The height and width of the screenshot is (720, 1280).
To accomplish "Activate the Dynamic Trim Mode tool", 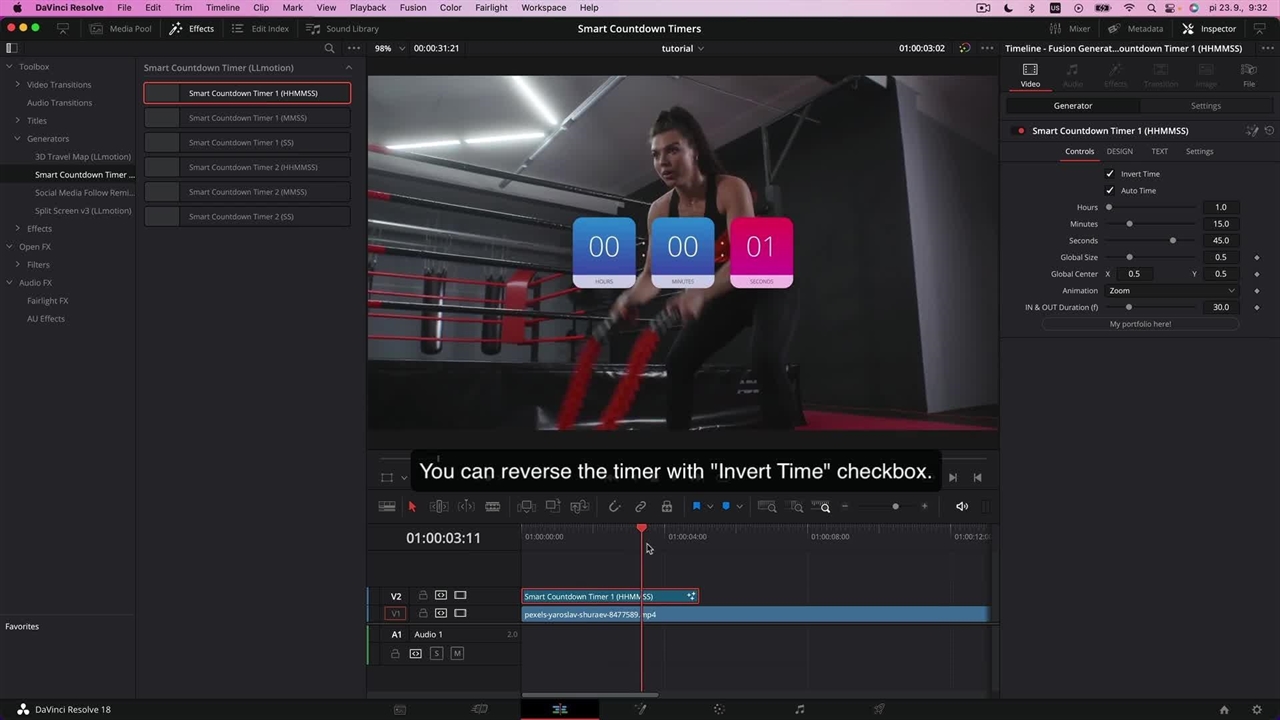I will pyautogui.click(x=466, y=507).
